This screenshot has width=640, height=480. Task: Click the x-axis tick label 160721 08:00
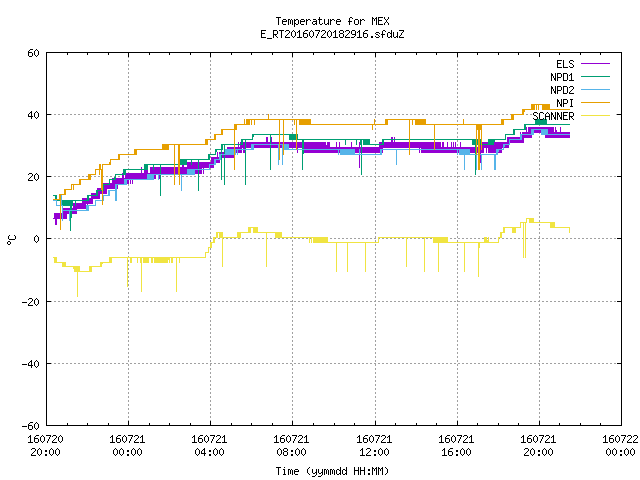pos(291,446)
